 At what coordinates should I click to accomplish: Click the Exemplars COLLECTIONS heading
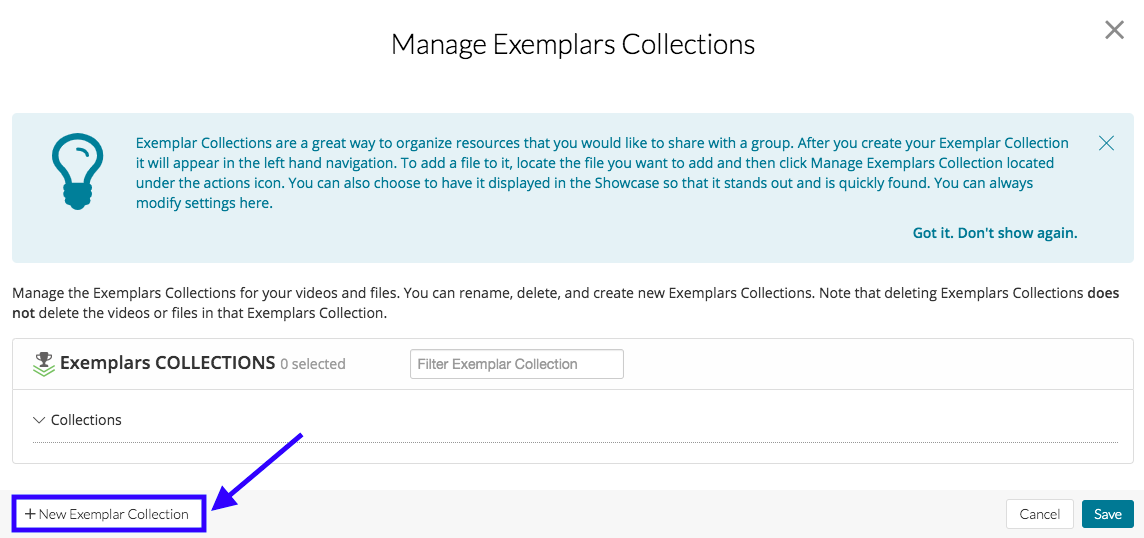[x=167, y=363]
